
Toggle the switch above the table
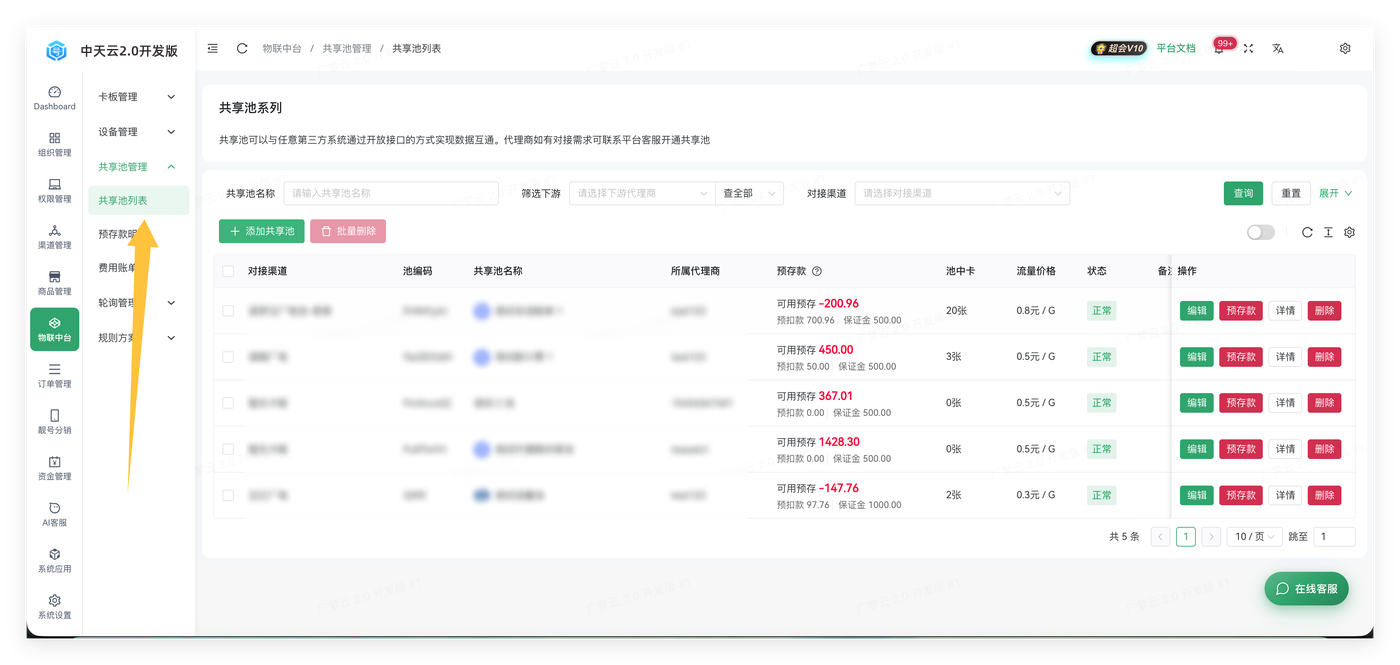click(1261, 232)
